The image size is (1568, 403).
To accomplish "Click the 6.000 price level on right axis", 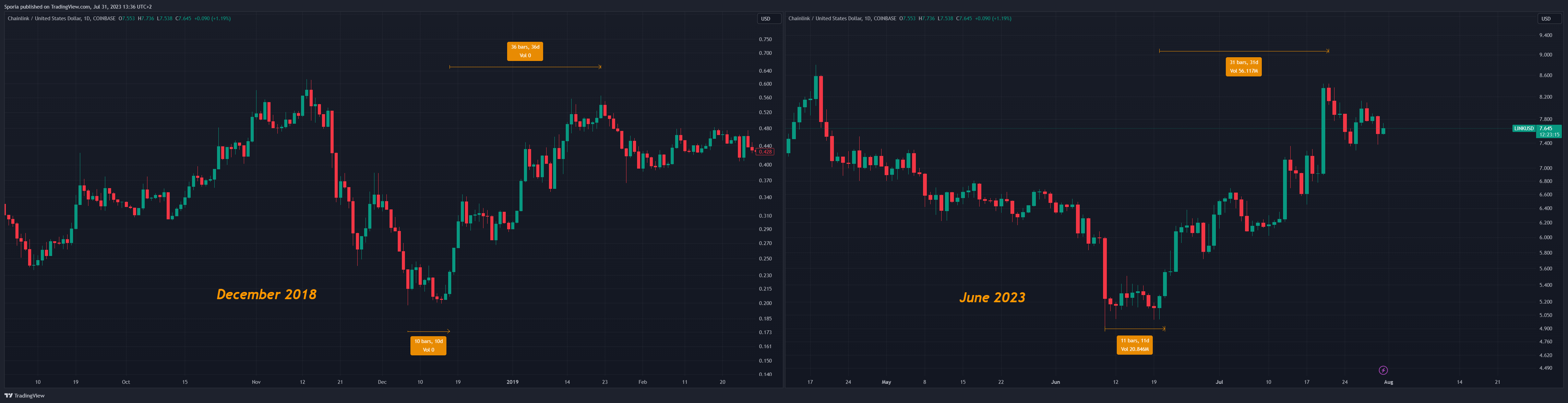I will click(x=1545, y=237).
